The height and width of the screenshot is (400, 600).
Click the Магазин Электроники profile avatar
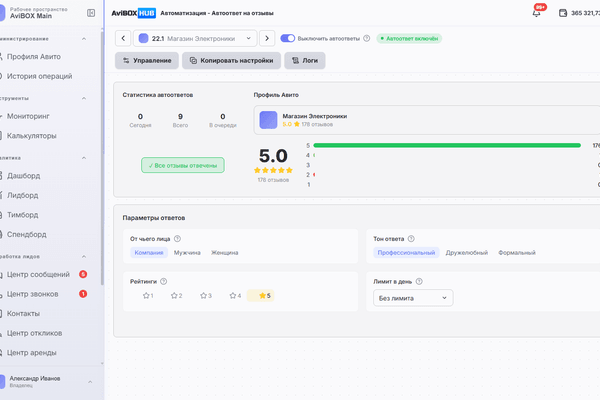click(268, 120)
